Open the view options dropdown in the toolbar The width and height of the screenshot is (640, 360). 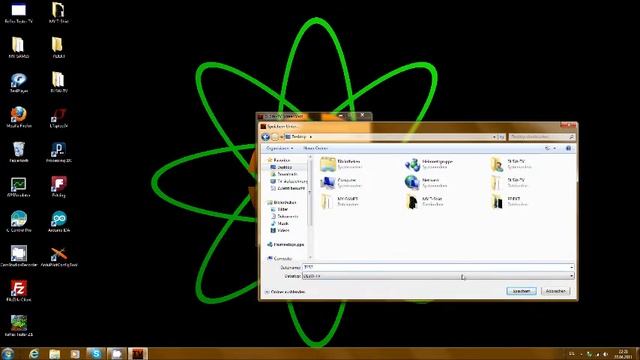click(554, 148)
